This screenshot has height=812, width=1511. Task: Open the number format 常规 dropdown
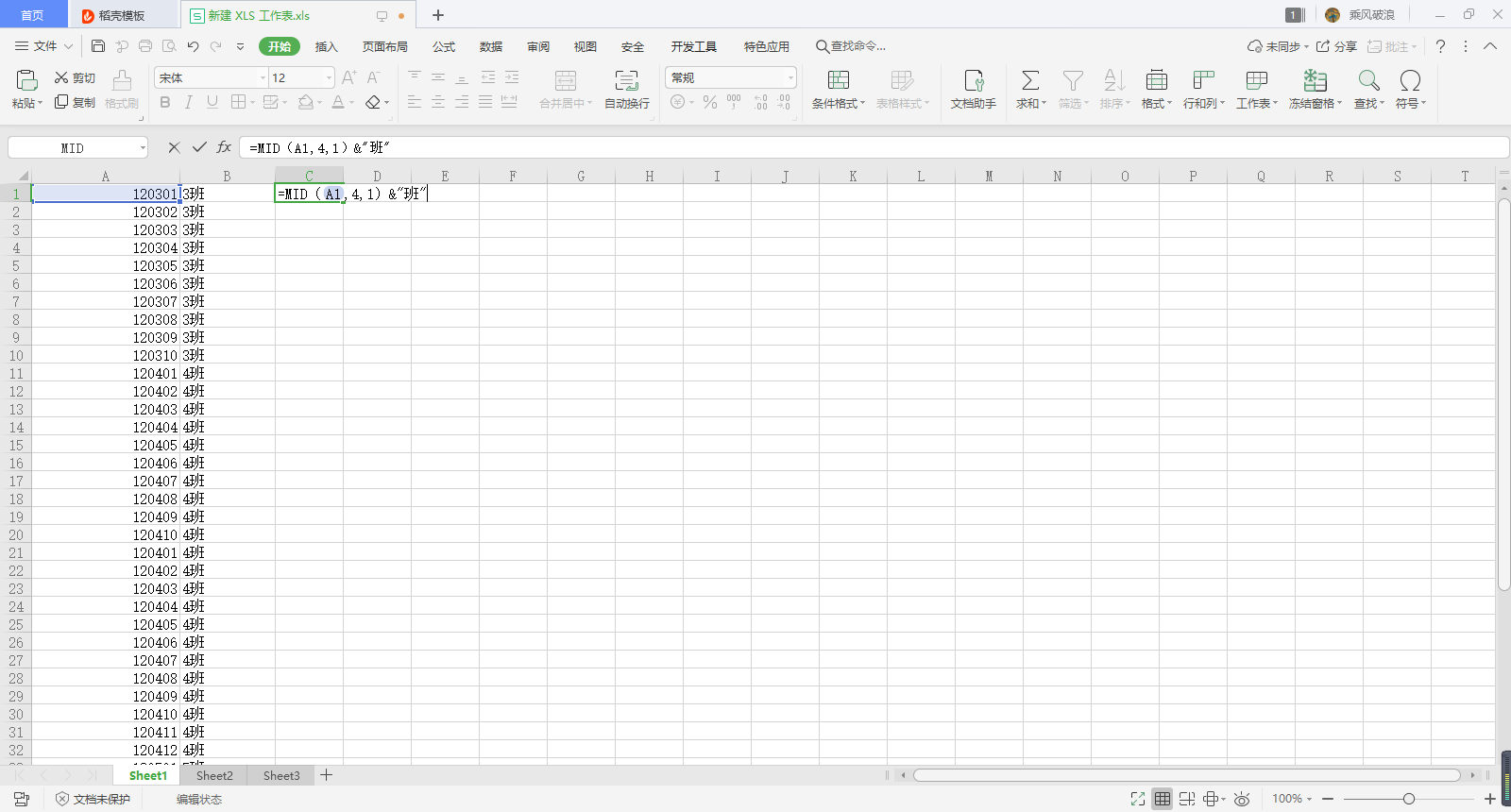coord(790,77)
